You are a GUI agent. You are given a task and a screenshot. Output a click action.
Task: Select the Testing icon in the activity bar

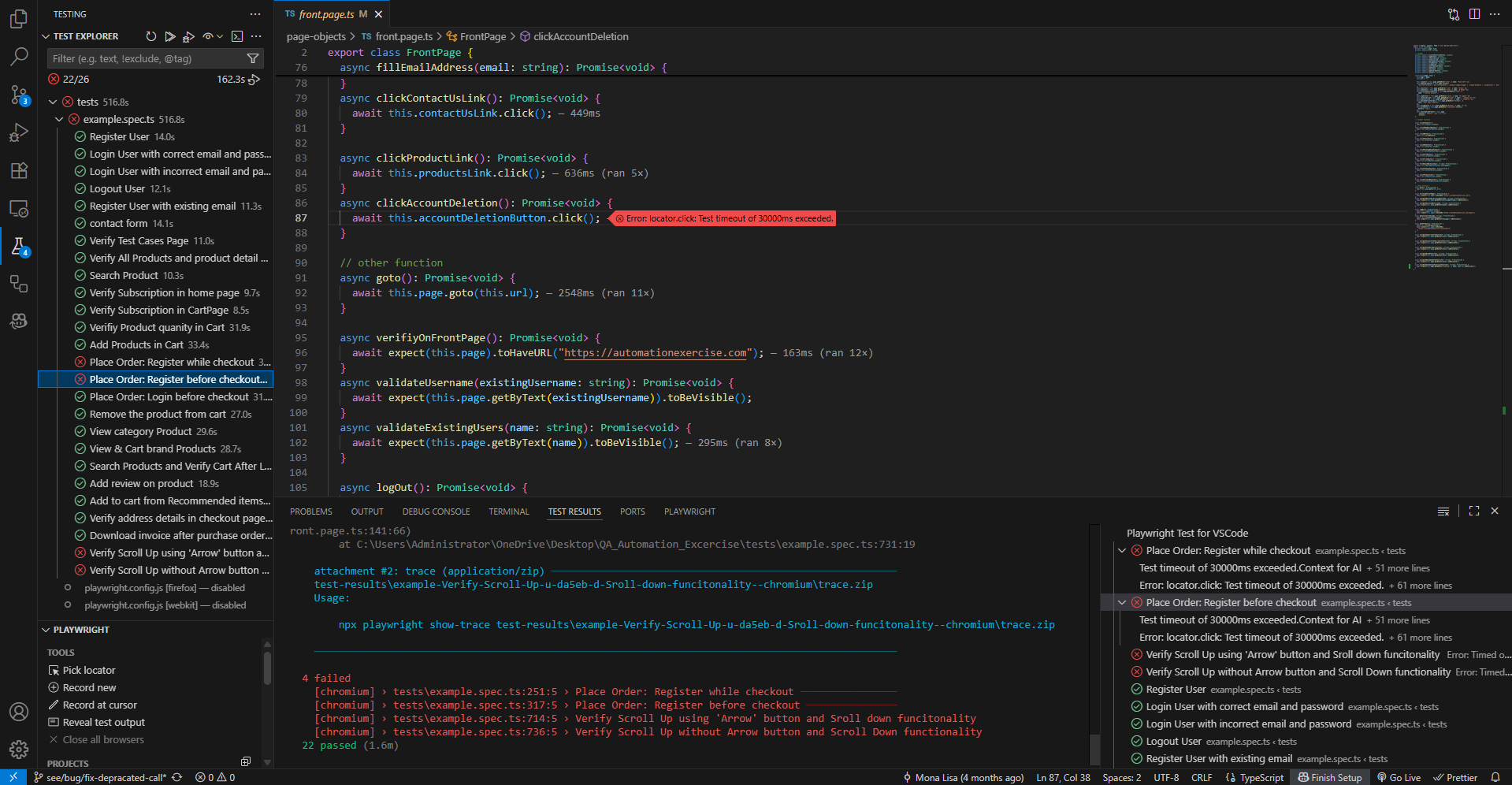point(19,246)
